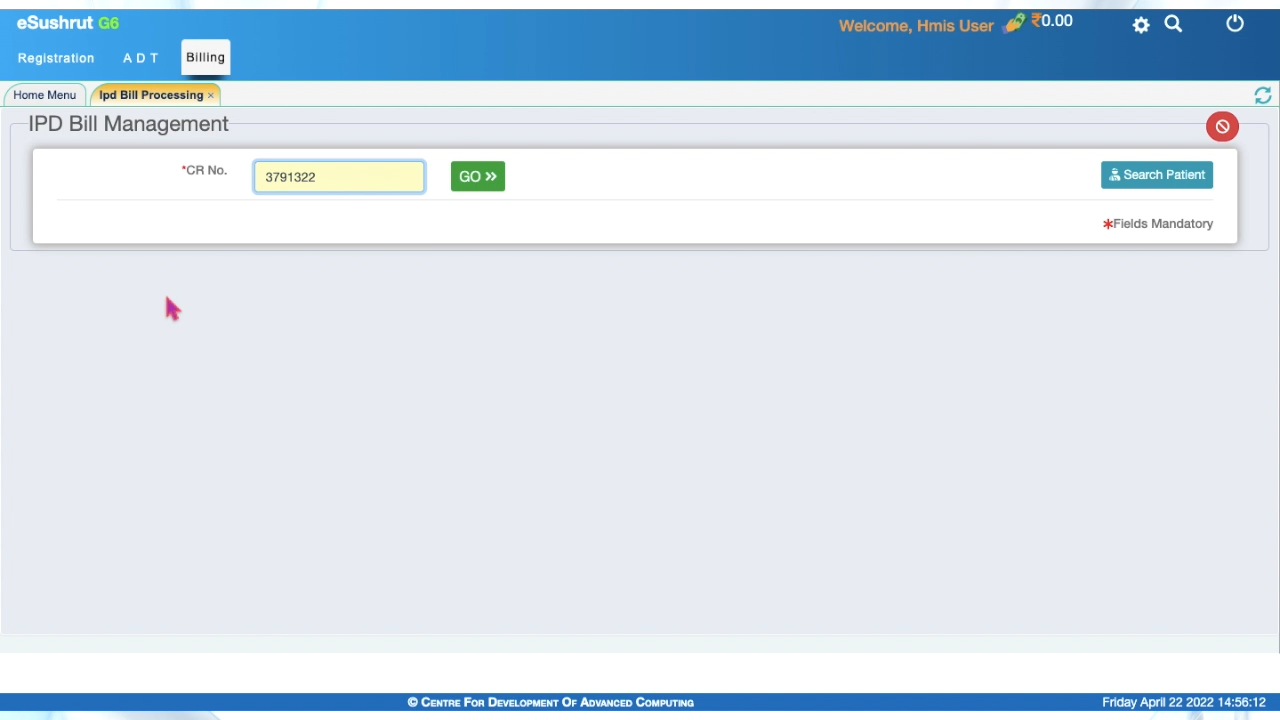1280x720 pixels.
Task: Switch to the Home Menu tab
Action: pos(44,95)
